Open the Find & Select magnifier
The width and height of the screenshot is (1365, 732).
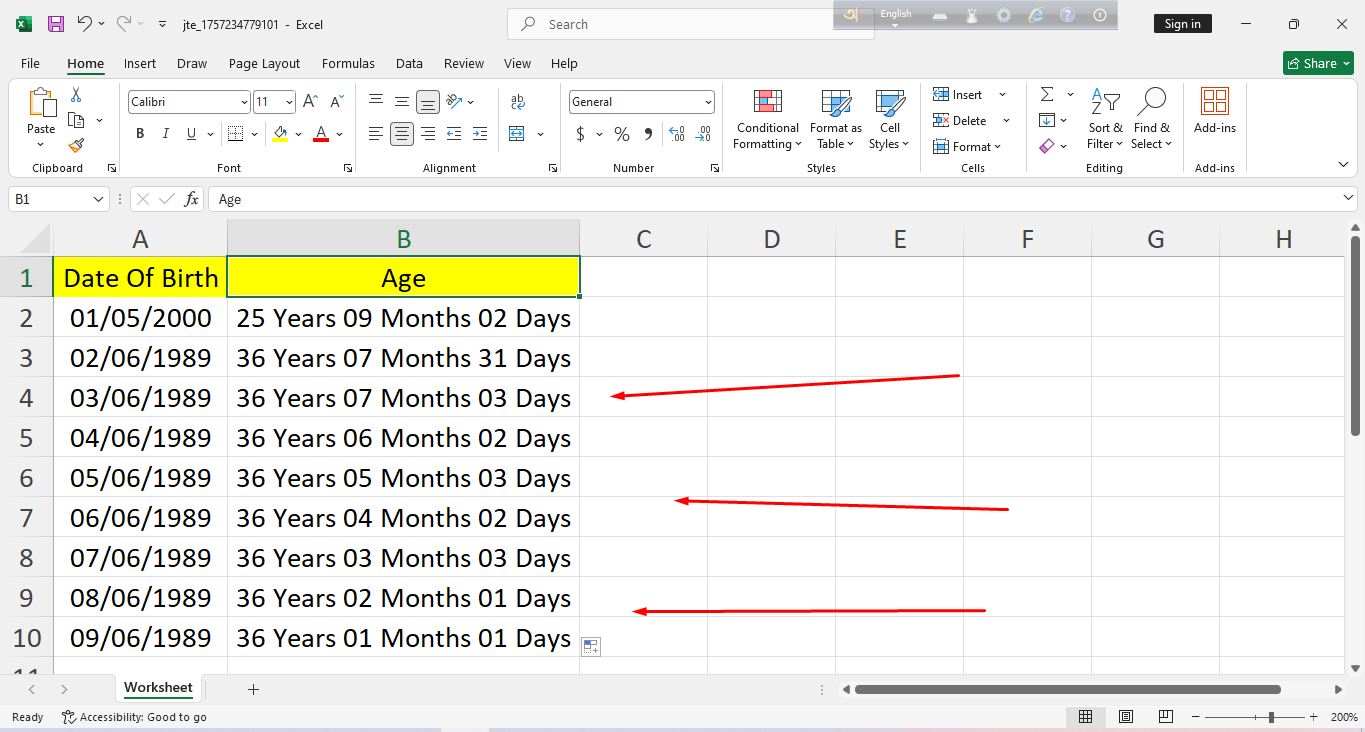click(1151, 103)
